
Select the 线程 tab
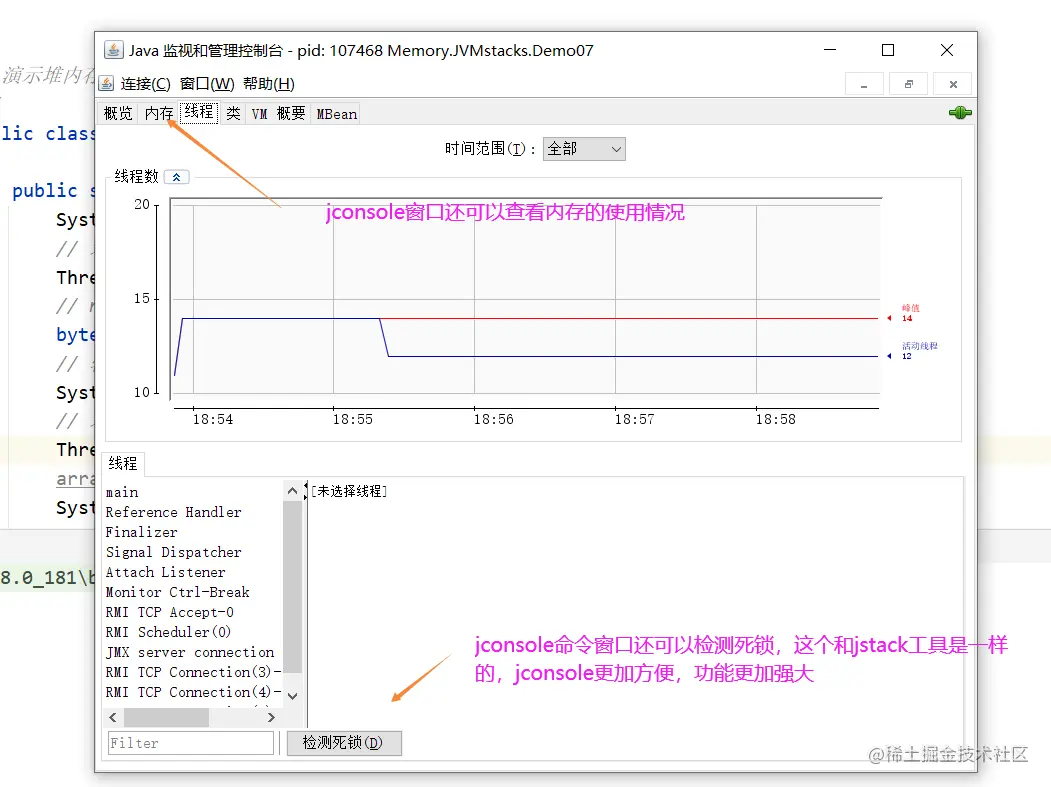click(199, 112)
